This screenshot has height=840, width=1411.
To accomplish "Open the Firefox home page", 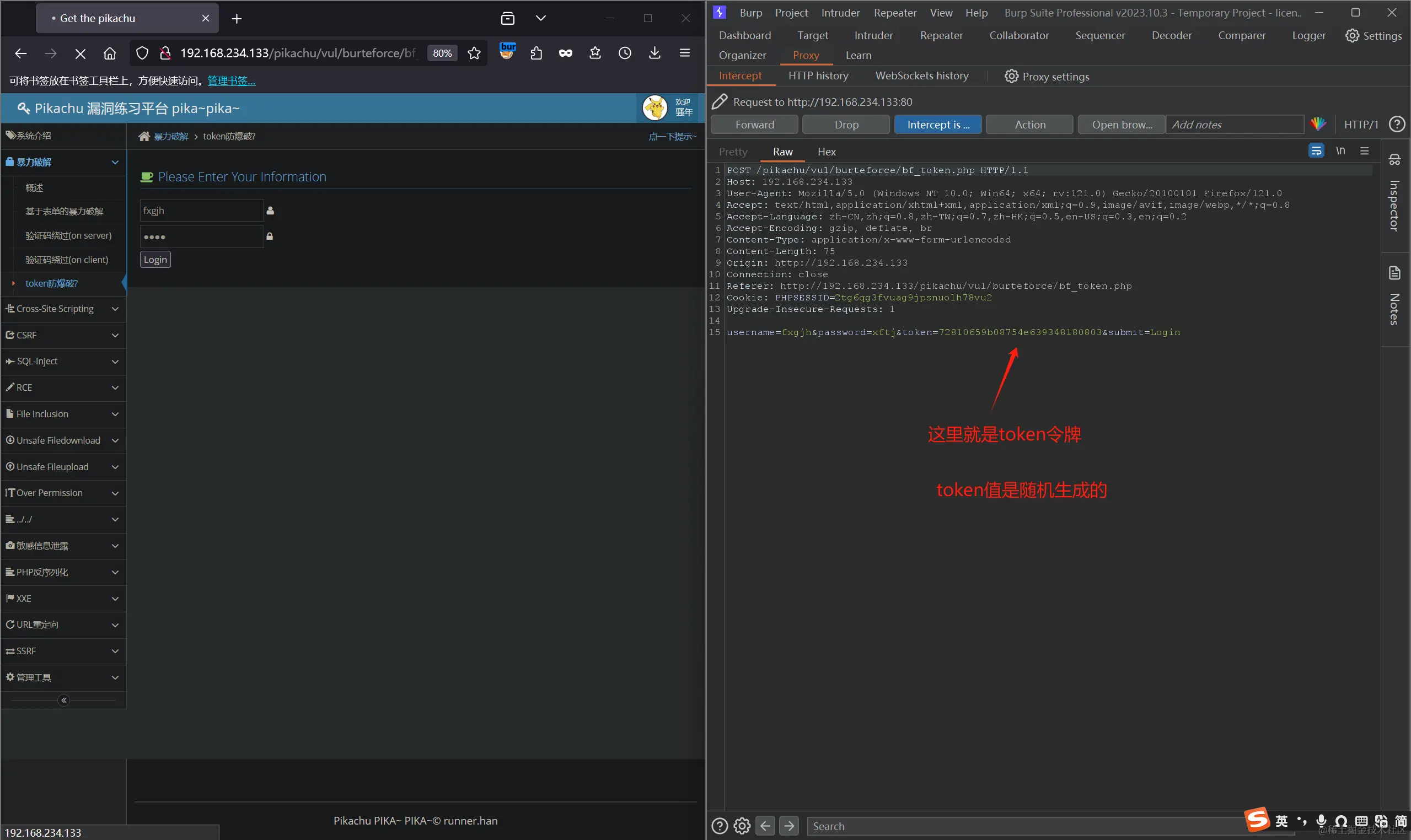I will pos(110,53).
